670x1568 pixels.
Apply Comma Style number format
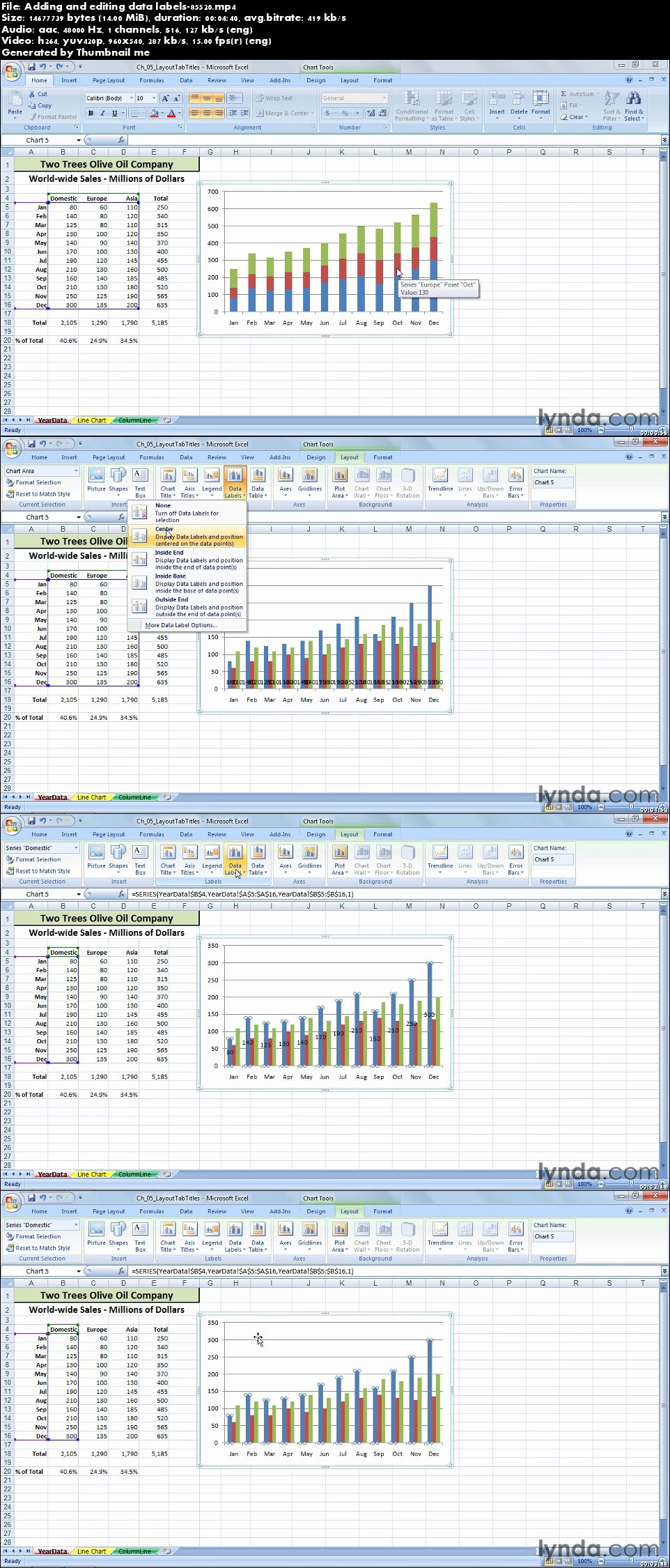(356, 113)
